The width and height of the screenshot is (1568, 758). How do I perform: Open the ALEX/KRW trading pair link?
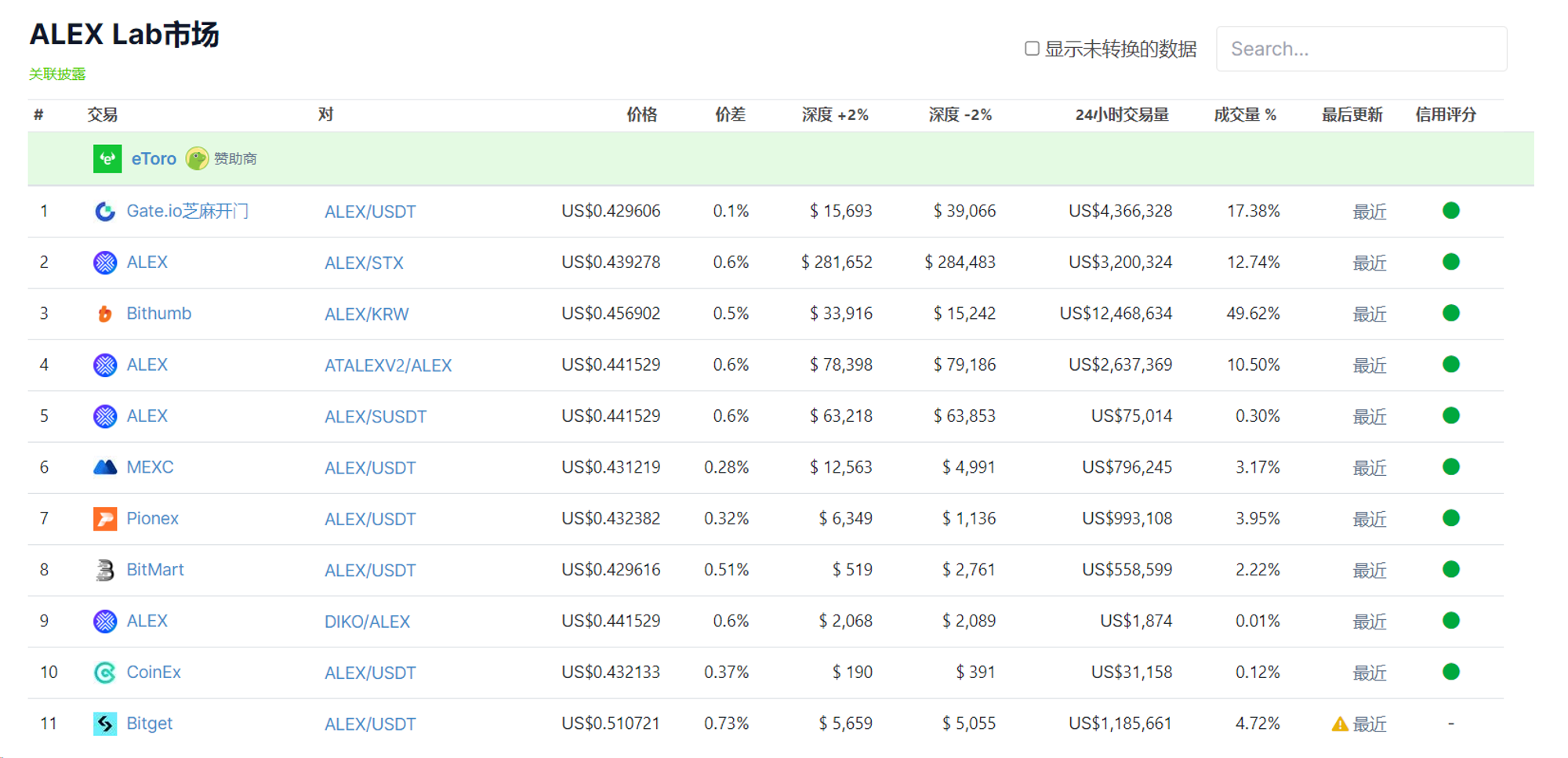(x=366, y=314)
